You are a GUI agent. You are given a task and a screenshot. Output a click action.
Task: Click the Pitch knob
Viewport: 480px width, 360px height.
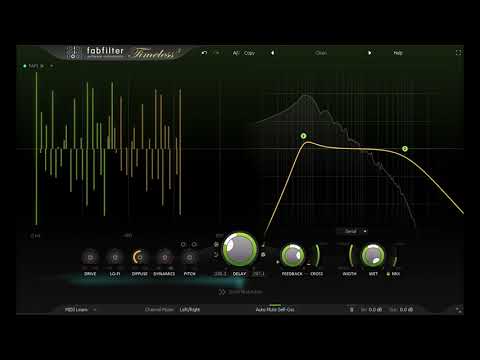click(x=189, y=257)
